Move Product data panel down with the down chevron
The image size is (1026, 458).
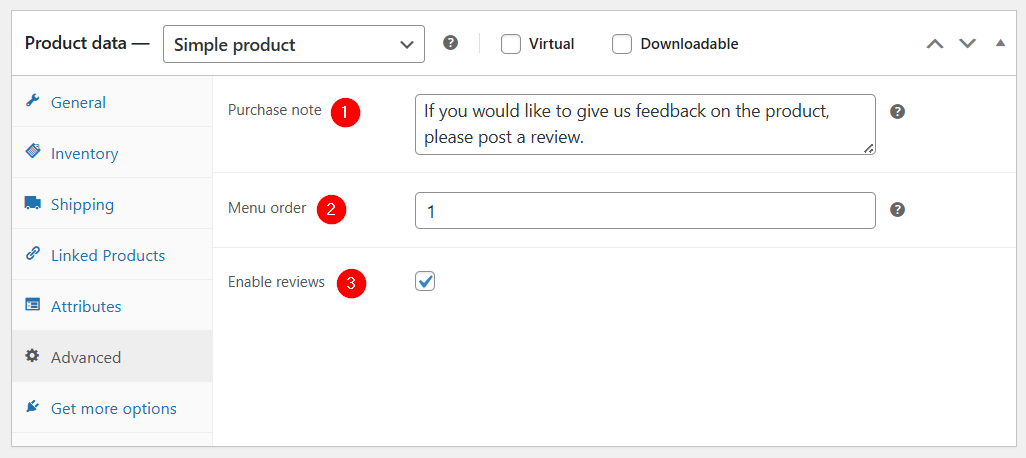click(x=967, y=44)
